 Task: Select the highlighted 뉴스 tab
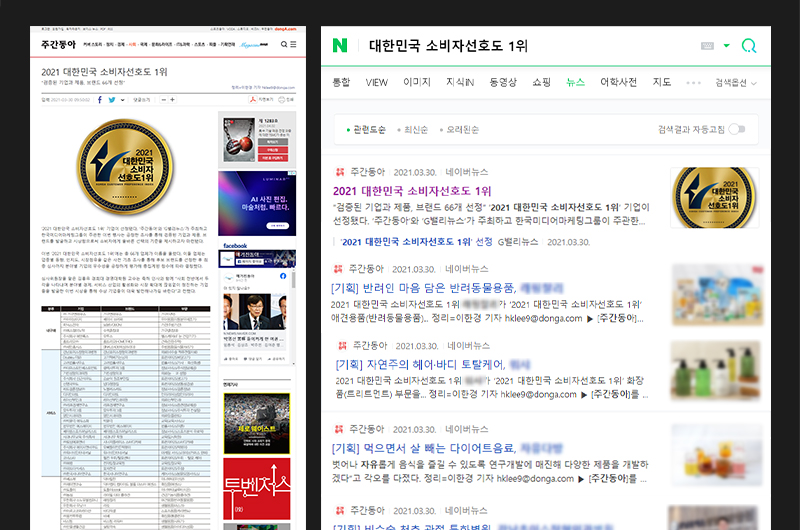576,82
